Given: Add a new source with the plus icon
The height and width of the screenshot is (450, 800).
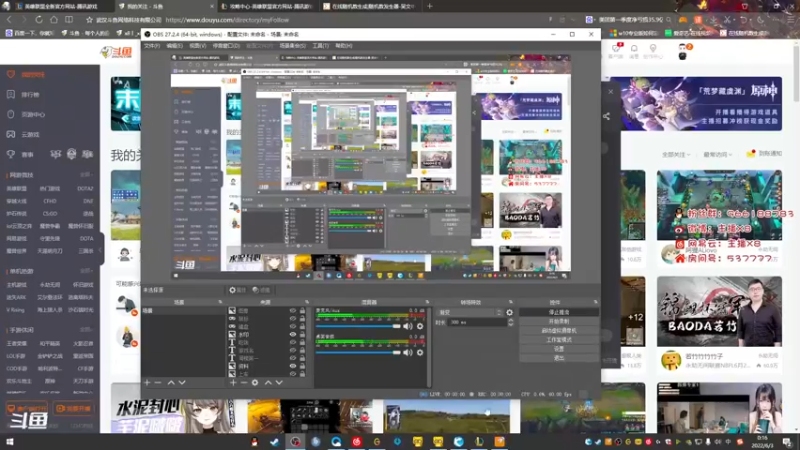Looking at the screenshot, I should (x=233, y=382).
